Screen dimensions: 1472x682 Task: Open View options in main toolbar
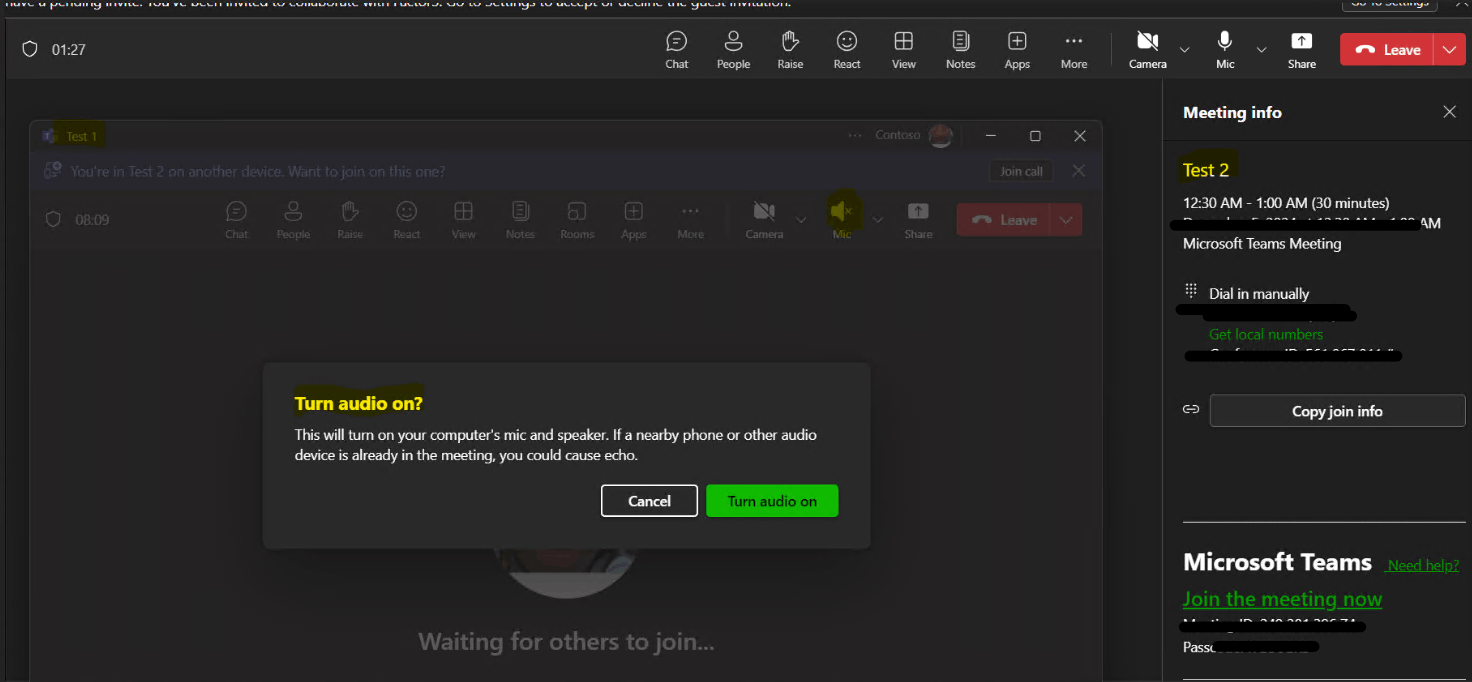click(x=904, y=49)
